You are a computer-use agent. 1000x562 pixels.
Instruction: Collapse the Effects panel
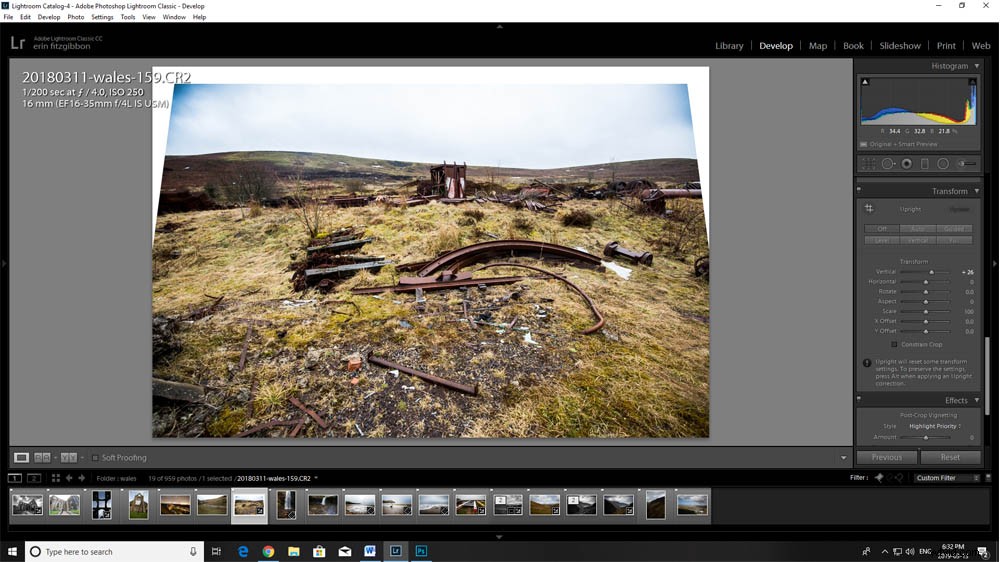[976, 400]
